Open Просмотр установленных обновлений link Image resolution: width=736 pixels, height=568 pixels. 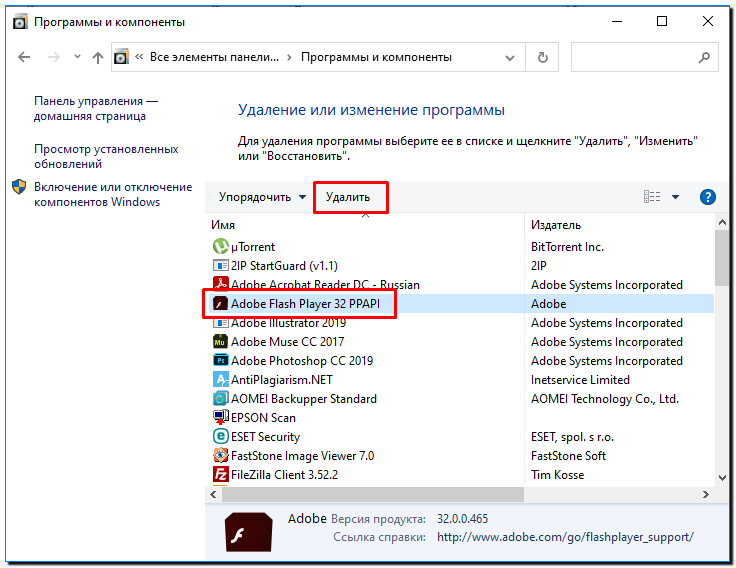106,156
